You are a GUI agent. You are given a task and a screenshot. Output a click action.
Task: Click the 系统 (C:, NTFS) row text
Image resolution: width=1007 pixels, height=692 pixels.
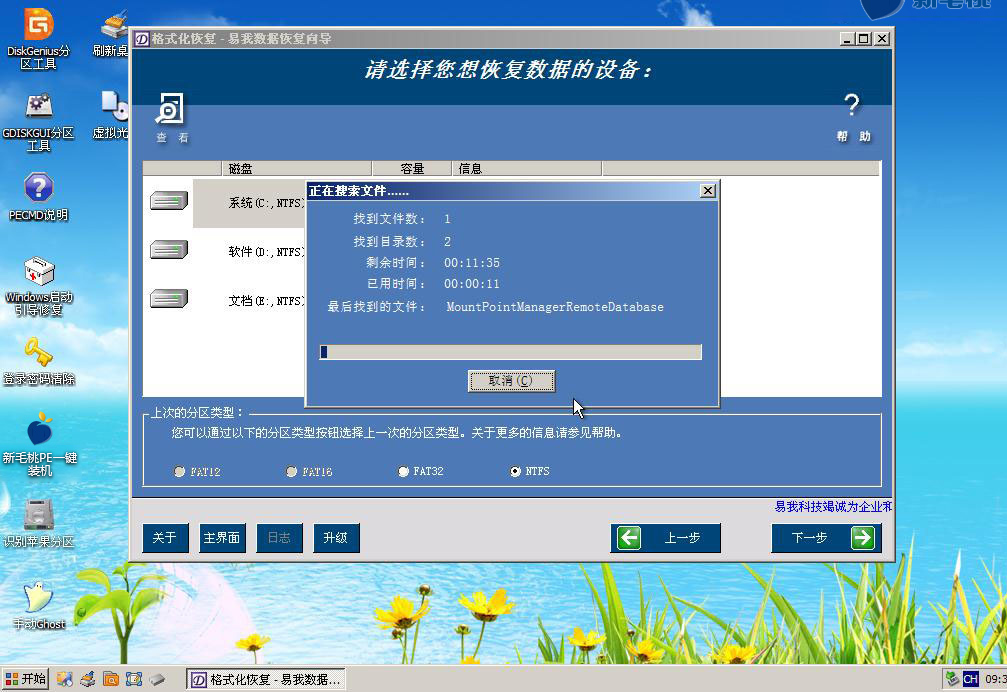pos(266,203)
